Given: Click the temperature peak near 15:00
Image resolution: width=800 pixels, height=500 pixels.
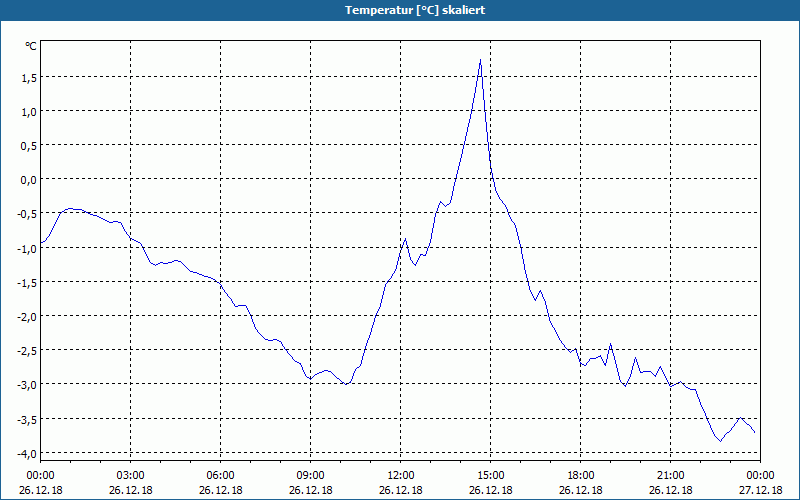Looking at the screenshot, I should pos(480,60).
